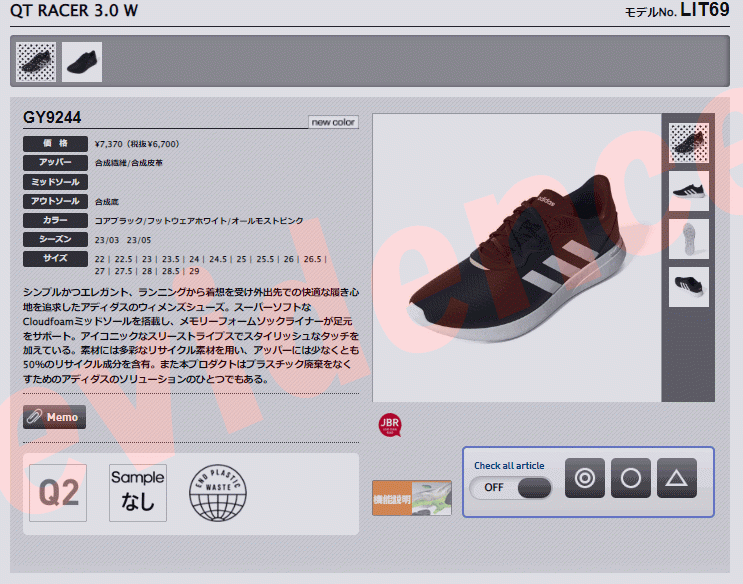The image size is (743, 584).
Task: Click the single-circle rating button
Action: tap(631, 478)
